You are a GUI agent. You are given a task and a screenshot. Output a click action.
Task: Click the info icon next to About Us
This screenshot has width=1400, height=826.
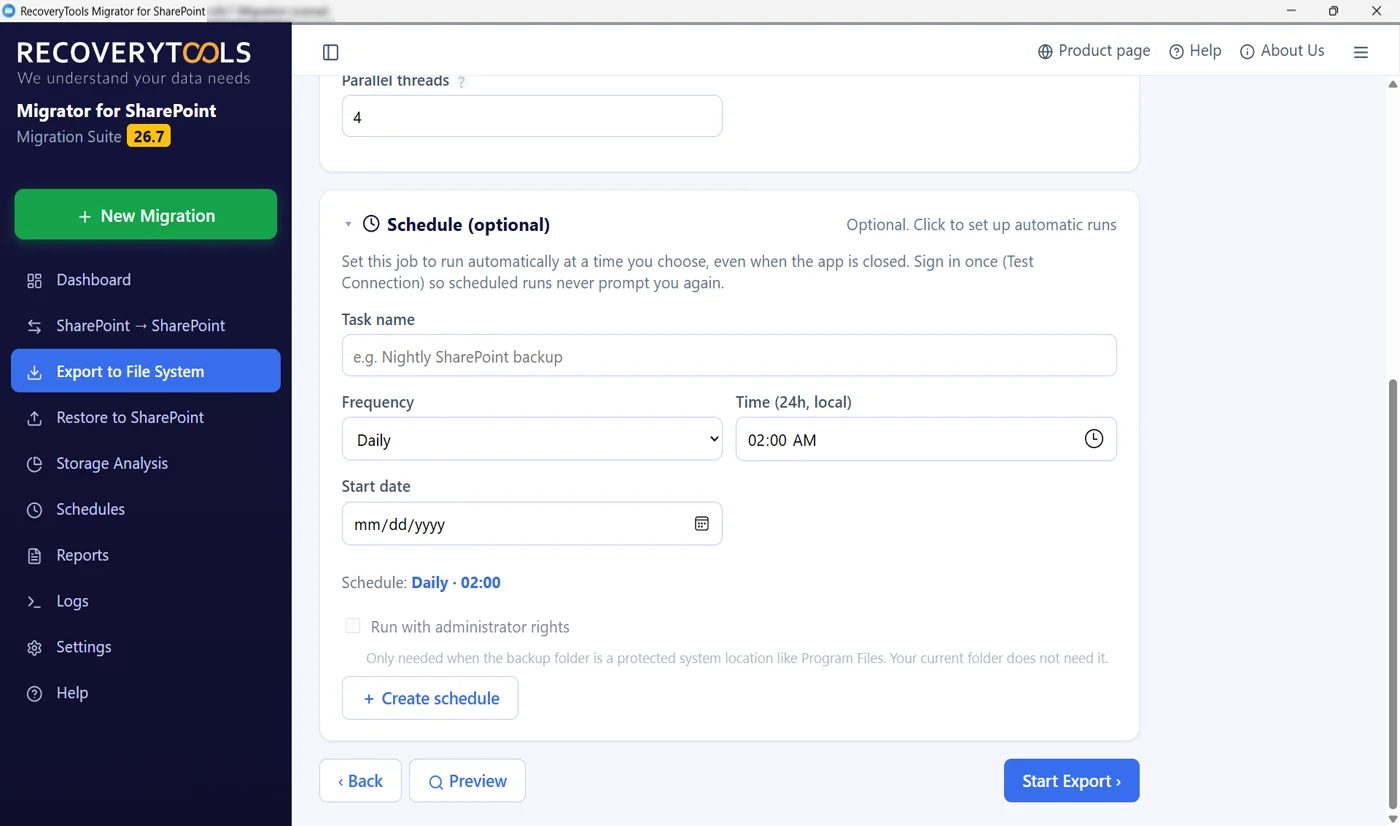point(1247,51)
